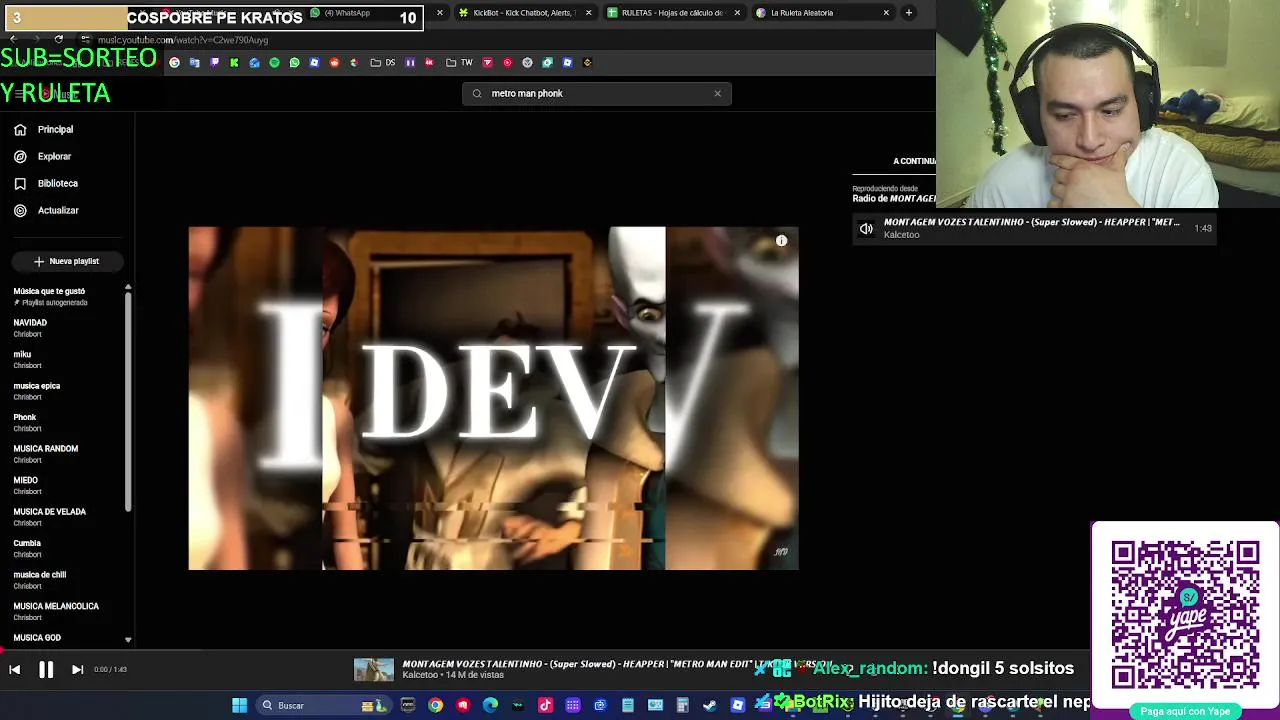Screen dimensions: 1280x720
Task: Open the video info icon on player
Action: pyautogui.click(x=781, y=241)
